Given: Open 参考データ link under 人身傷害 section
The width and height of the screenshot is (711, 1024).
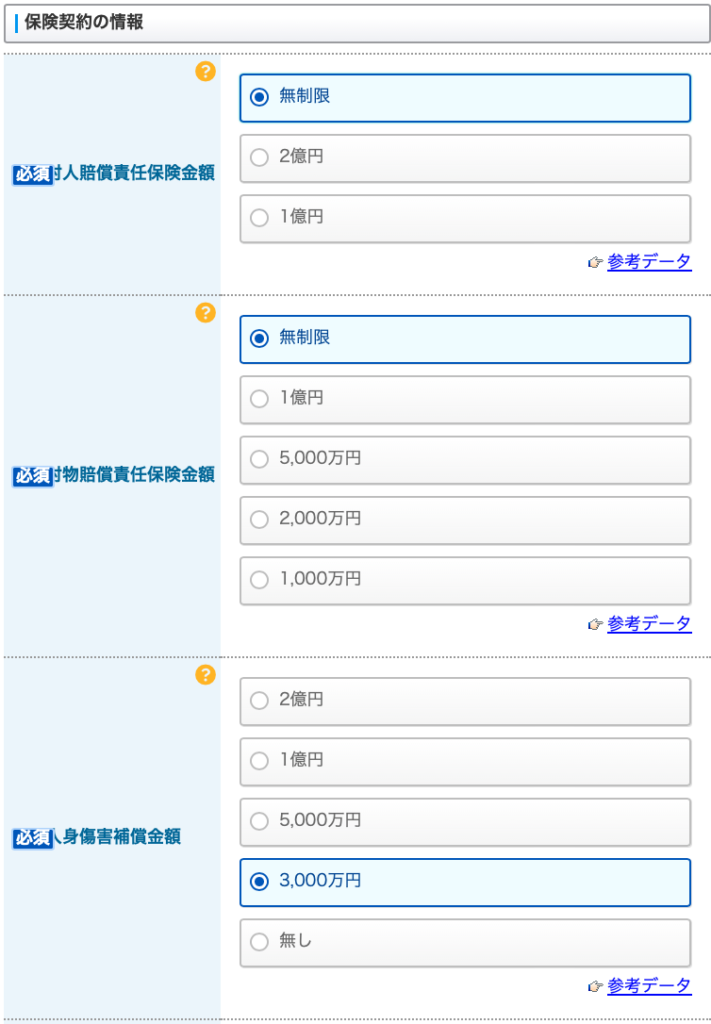Looking at the screenshot, I should pos(649,986).
